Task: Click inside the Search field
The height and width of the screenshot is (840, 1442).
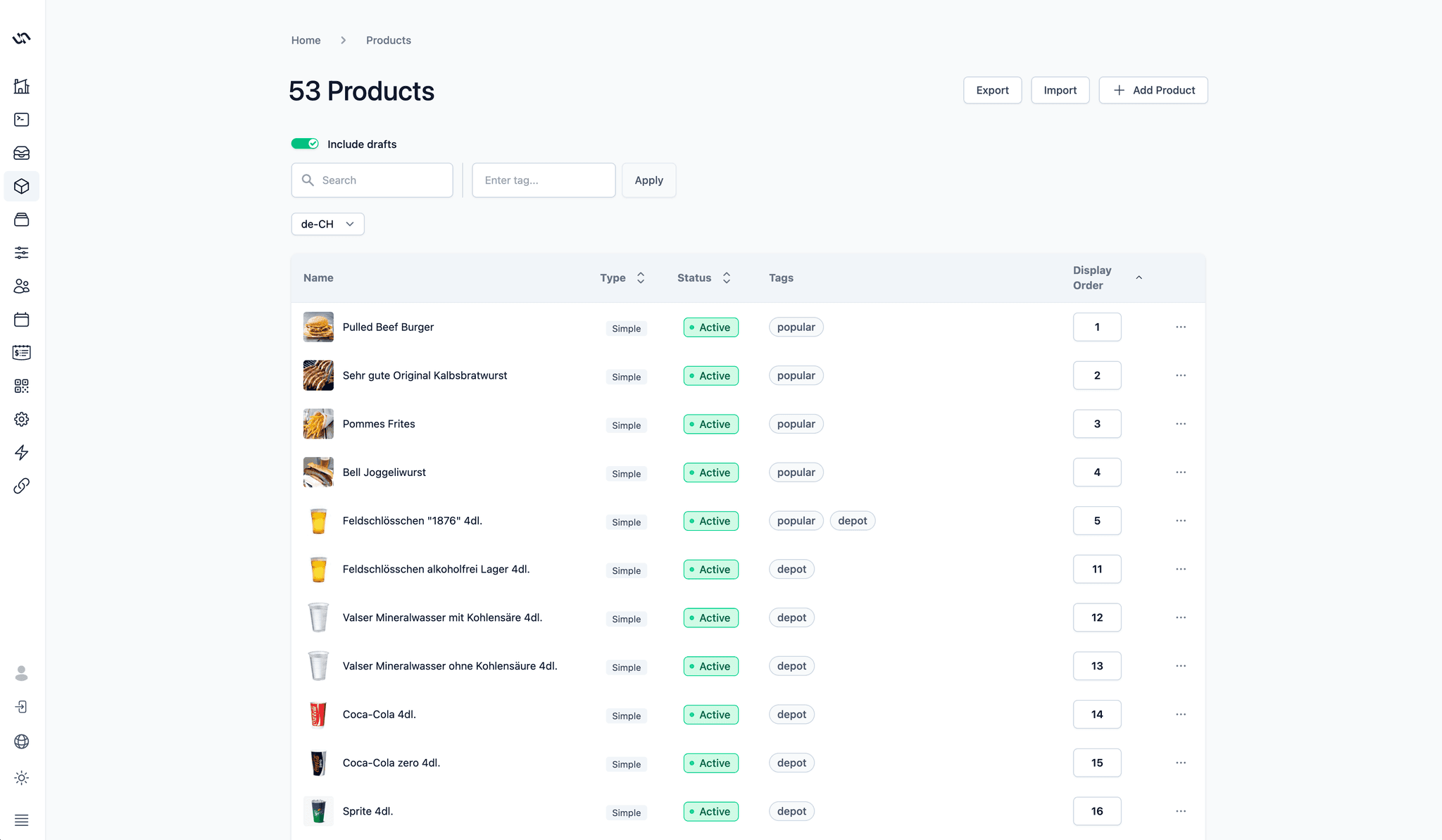Action: [372, 180]
